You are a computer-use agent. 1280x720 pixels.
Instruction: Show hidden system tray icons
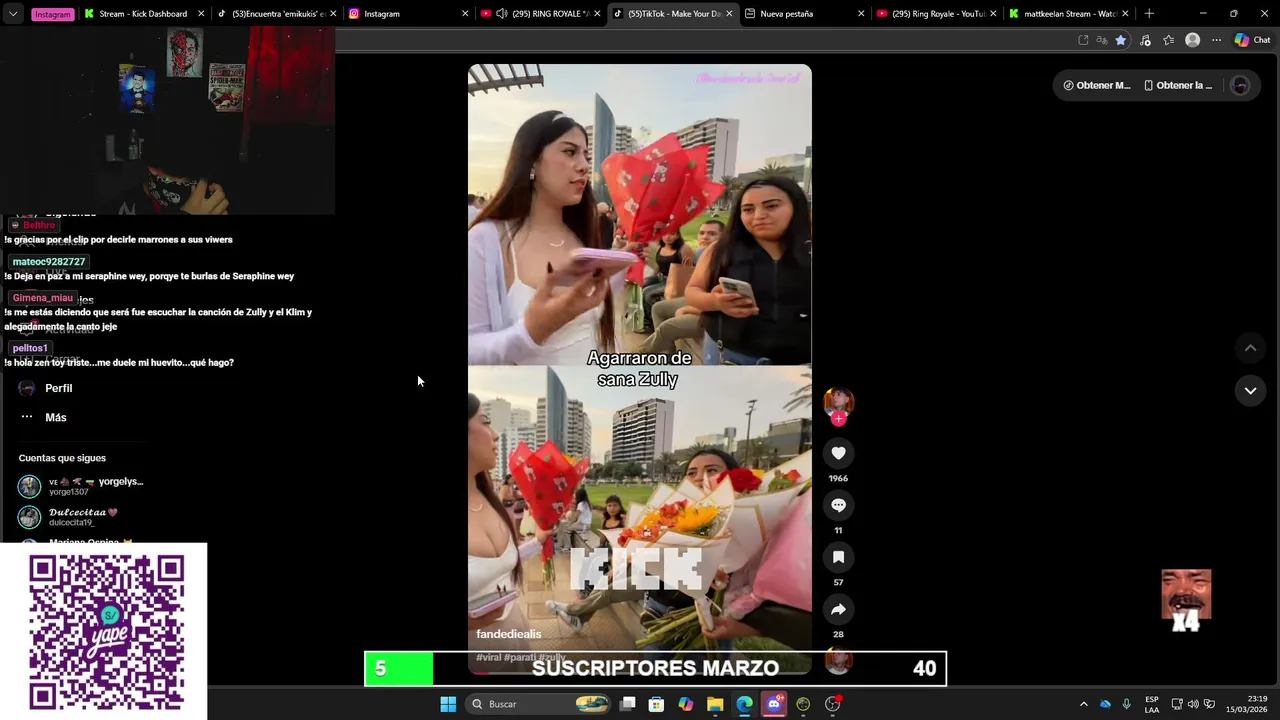pos(1083,704)
